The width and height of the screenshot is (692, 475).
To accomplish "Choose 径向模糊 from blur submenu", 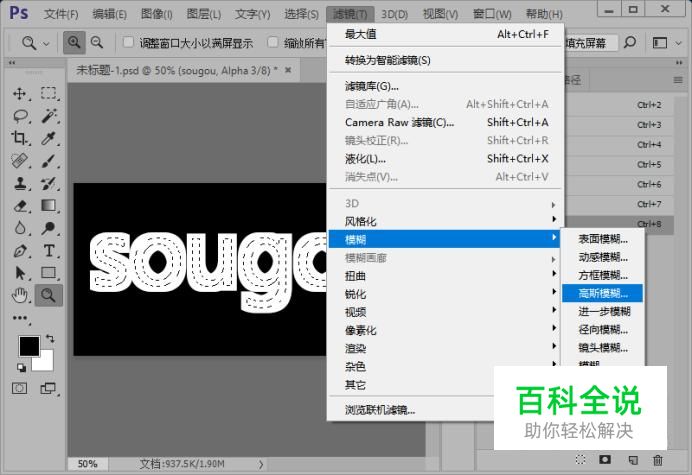I will tap(602, 329).
